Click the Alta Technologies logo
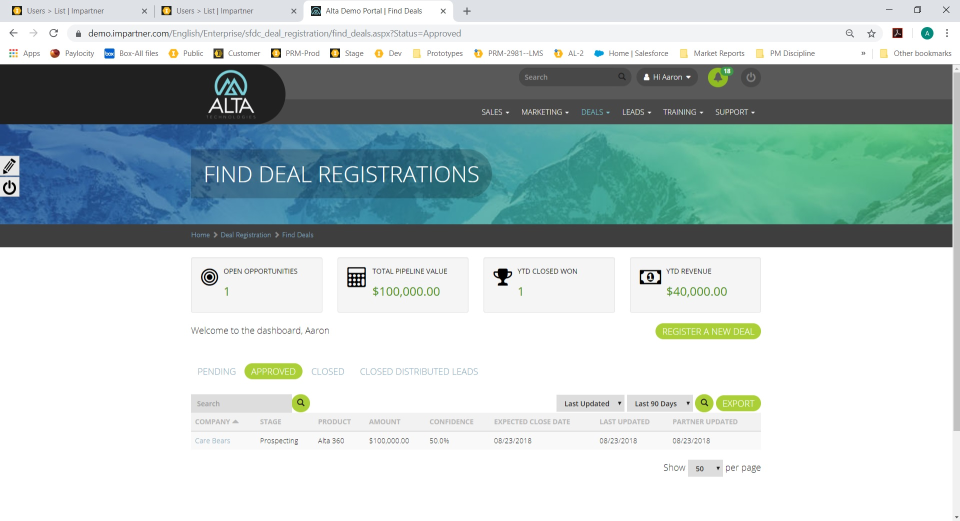The width and height of the screenshot is (960, 521). click(x=231, y=94)
